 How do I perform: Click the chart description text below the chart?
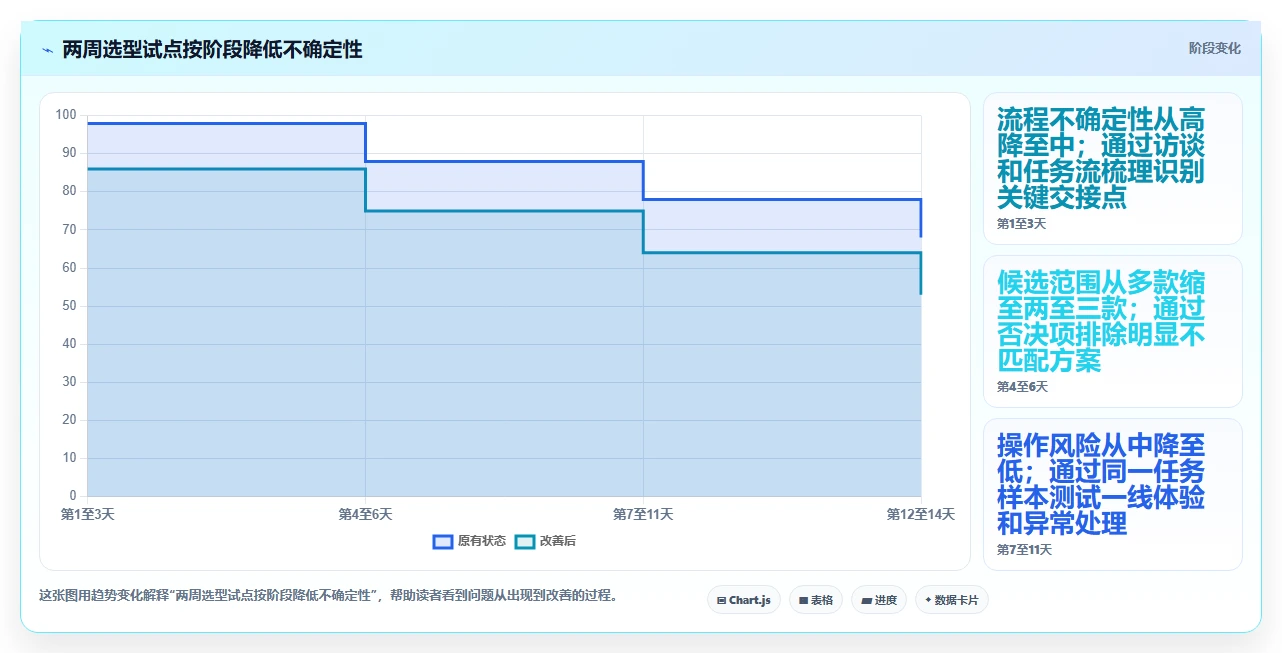tap(328, 596)
